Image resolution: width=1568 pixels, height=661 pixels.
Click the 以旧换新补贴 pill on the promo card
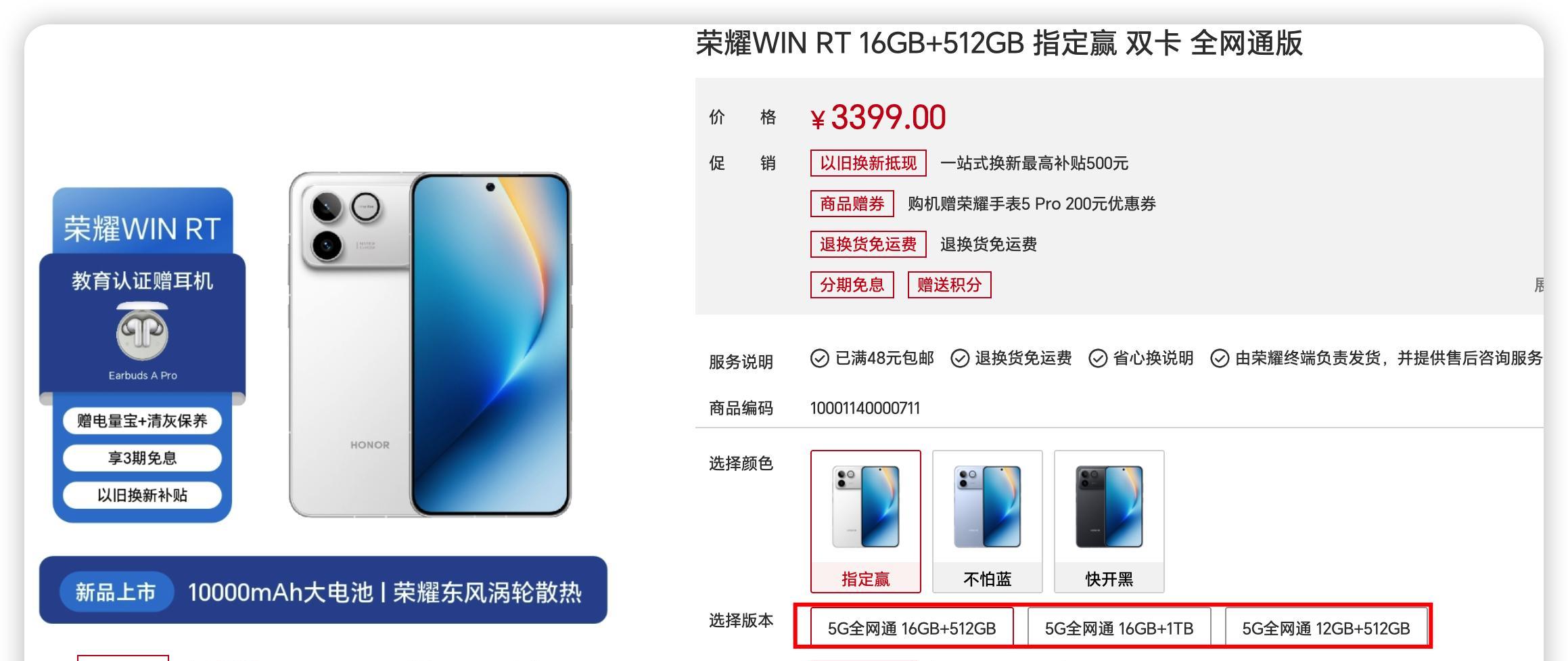coord(142,495)
